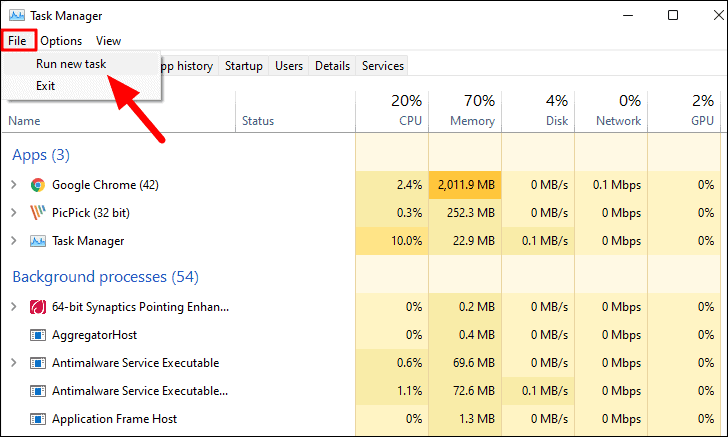Screen dimensions: 728x437
Task: Open the Options menu
Action: click(x=61, y=41)
